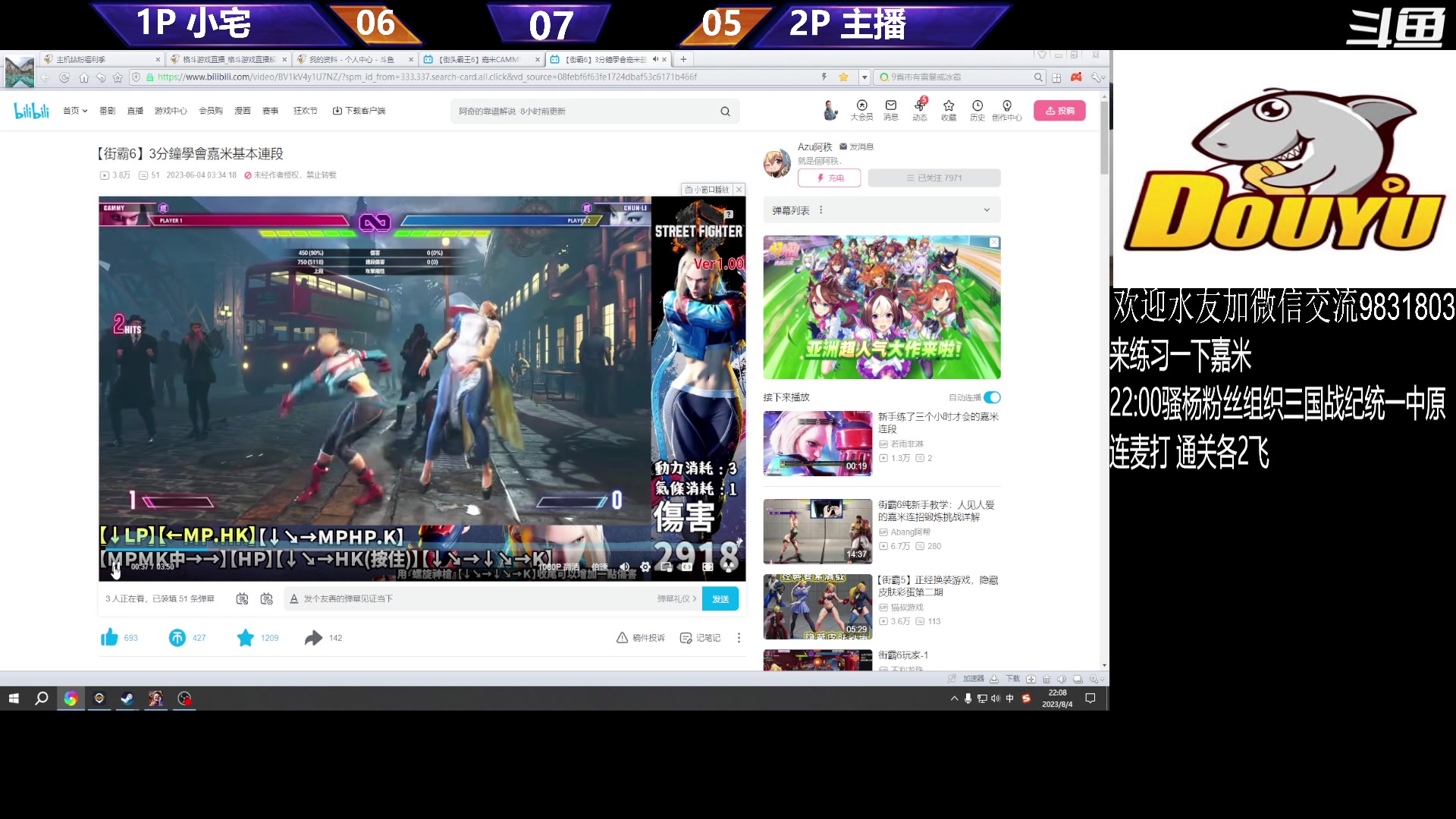Toggle danmaku display on/off icon
The width and height of the screenshot is (1456, 819).
242,599
